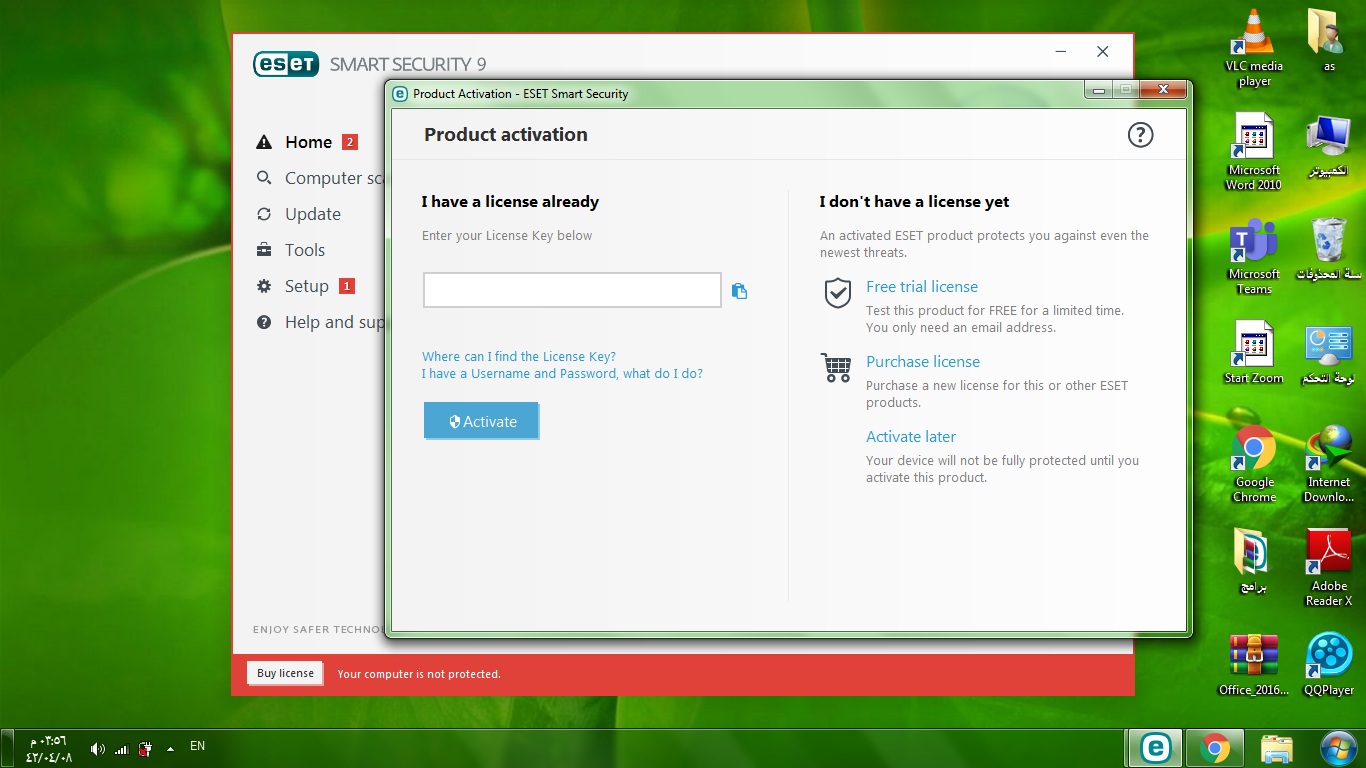Click the Update refresh arrows icon
1366x768 pixels.
[x=264, y=214]
